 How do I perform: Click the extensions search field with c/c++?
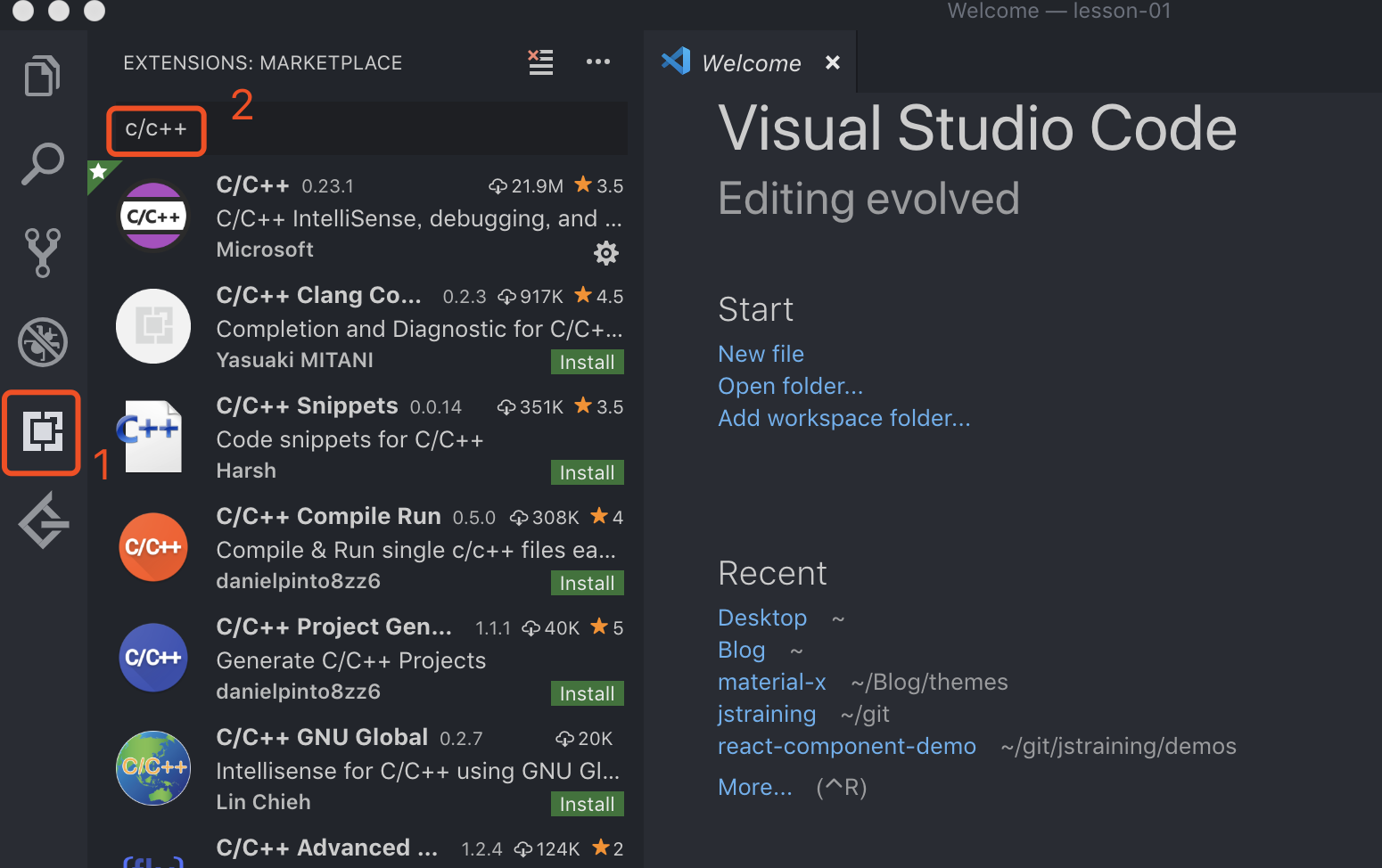point(367,129)
